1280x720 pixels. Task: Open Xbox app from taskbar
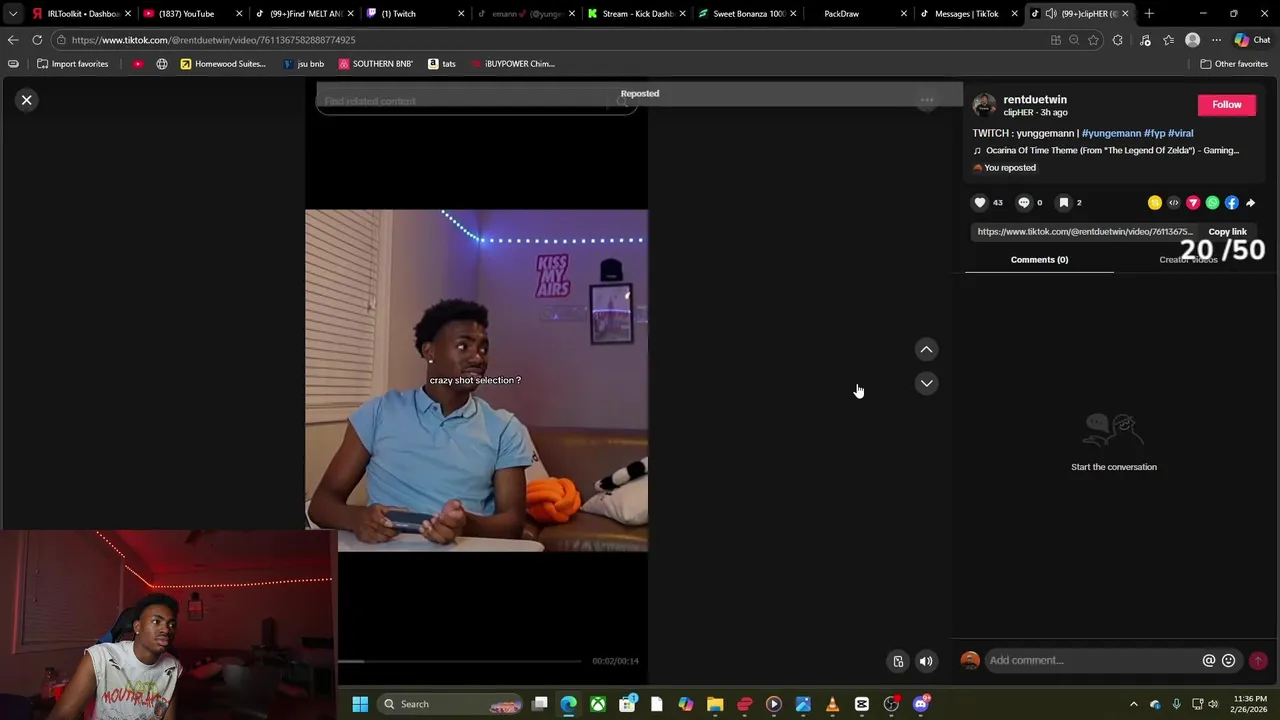(598, 704)
